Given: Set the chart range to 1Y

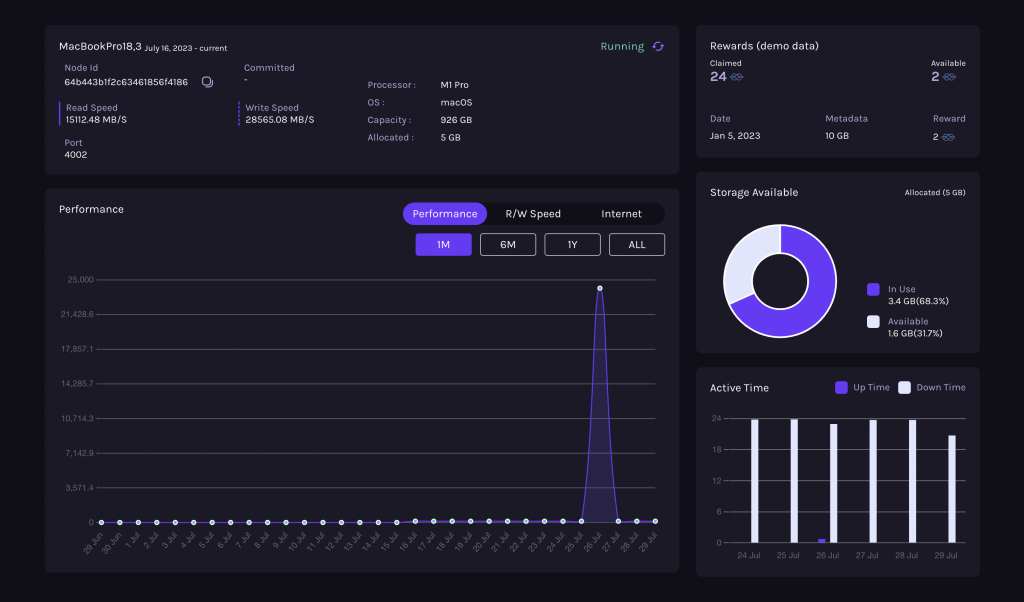Looking at the screenshot, I should (572, 245).
